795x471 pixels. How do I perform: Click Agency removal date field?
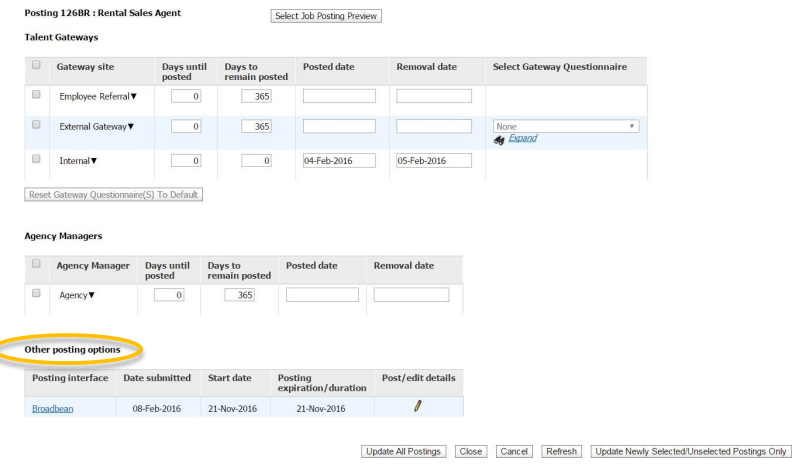click(411, 295)
